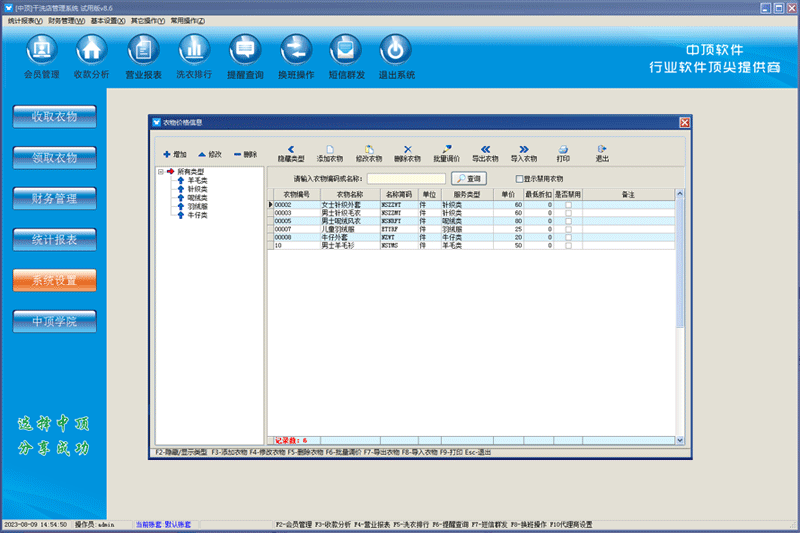Click 单价 column header
Image resolution: width=800 pixels, height=533 pixels.
coord(508,194)
